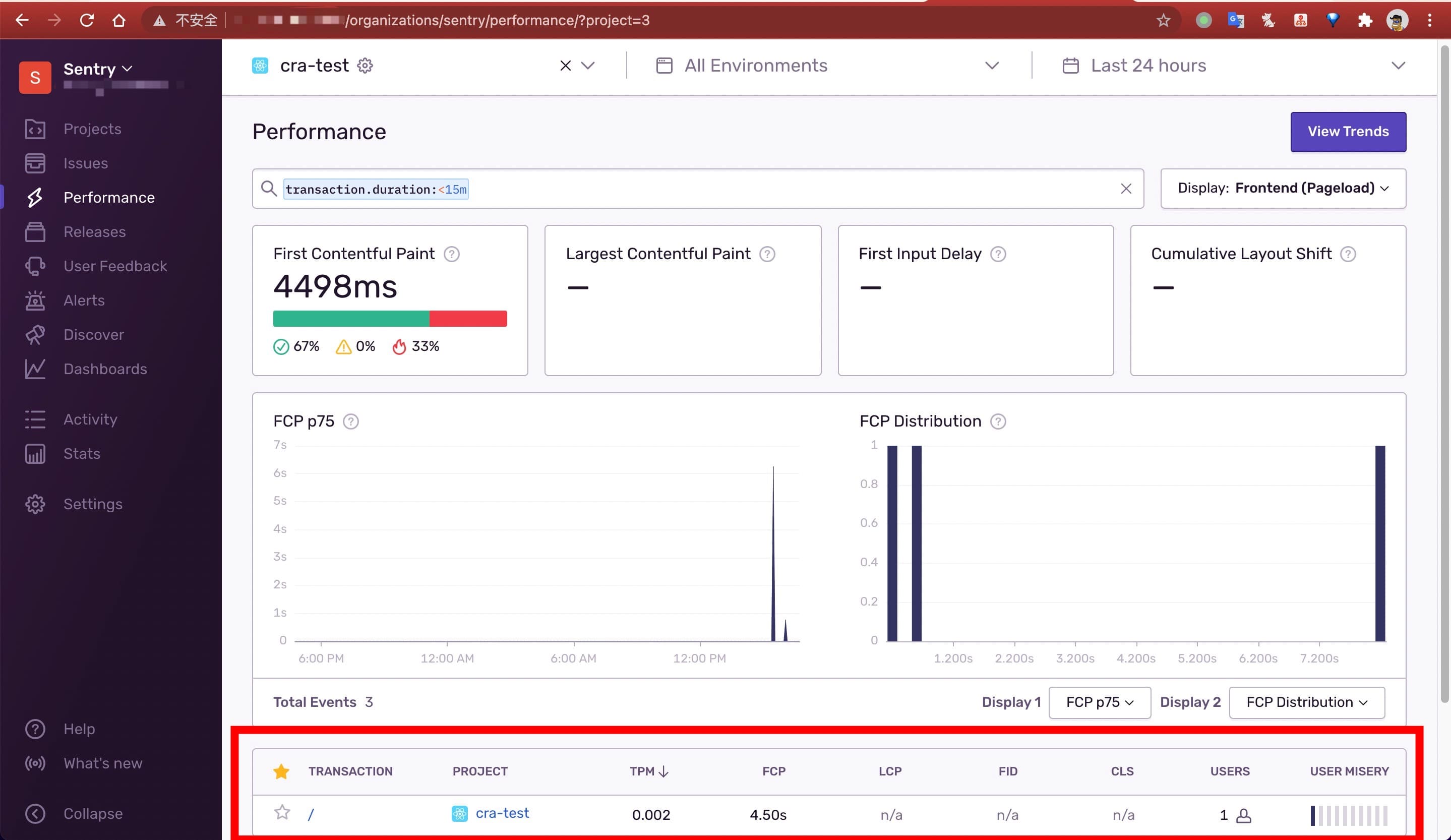Toggle the key transactions star header
The width and height of the screenshot is (1451, 840).
(x=281, y=771)
